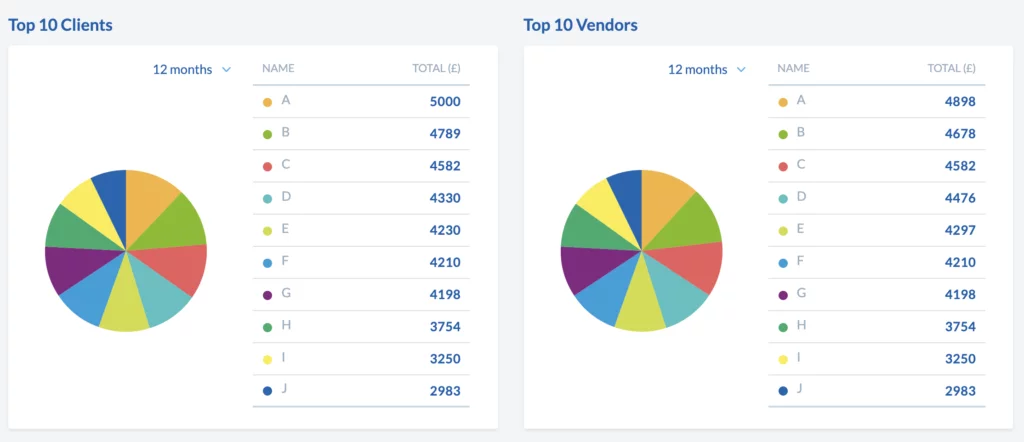1024x442 pixels.
Task: Click the dark blue dot for client J
Action: pyautogui.click(x=267, y=391)
